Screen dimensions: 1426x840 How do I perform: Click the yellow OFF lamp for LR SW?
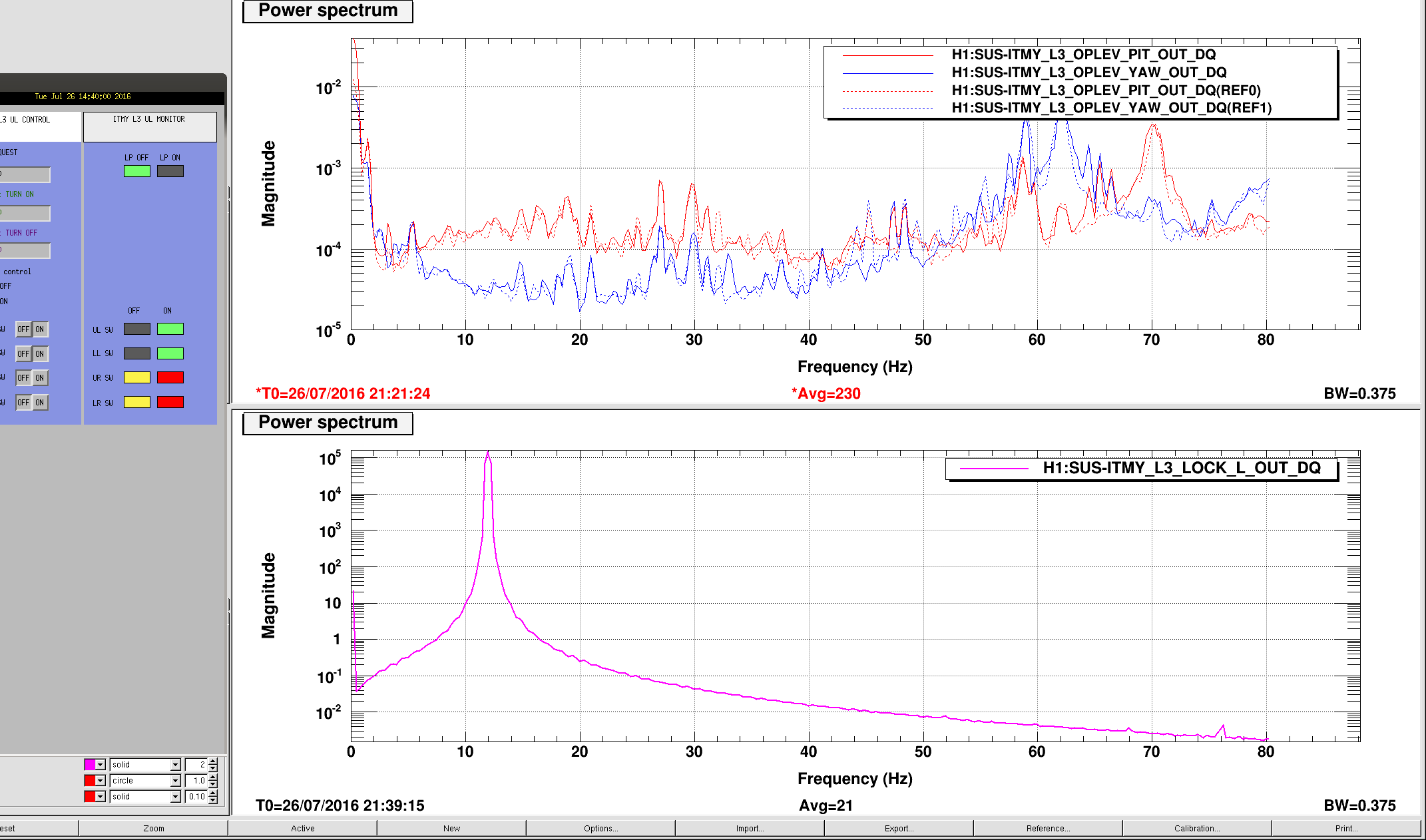click(x=137, y=402)
